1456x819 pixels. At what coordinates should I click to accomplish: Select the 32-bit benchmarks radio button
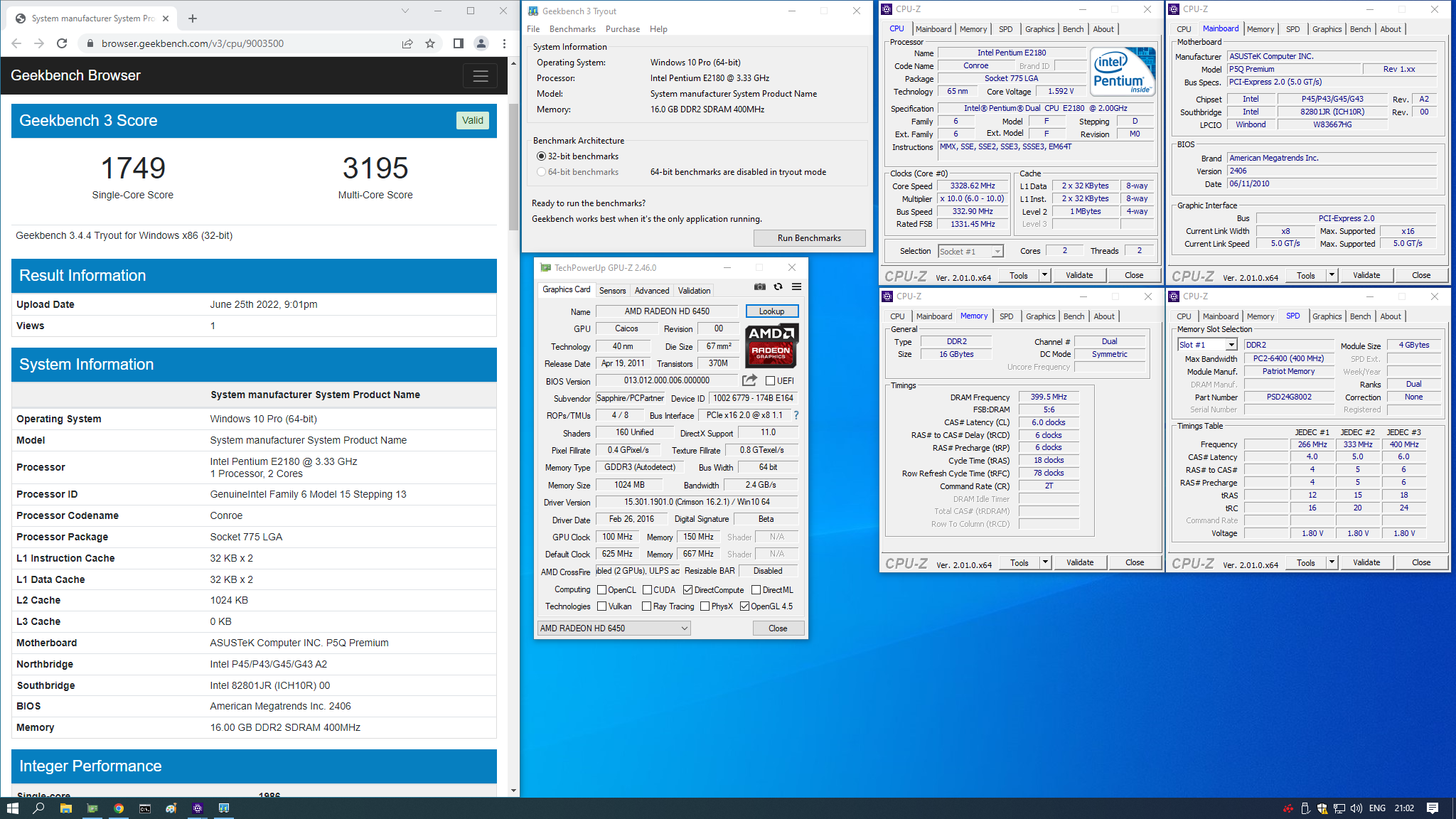pyautogui.click(x=542, y=156)
